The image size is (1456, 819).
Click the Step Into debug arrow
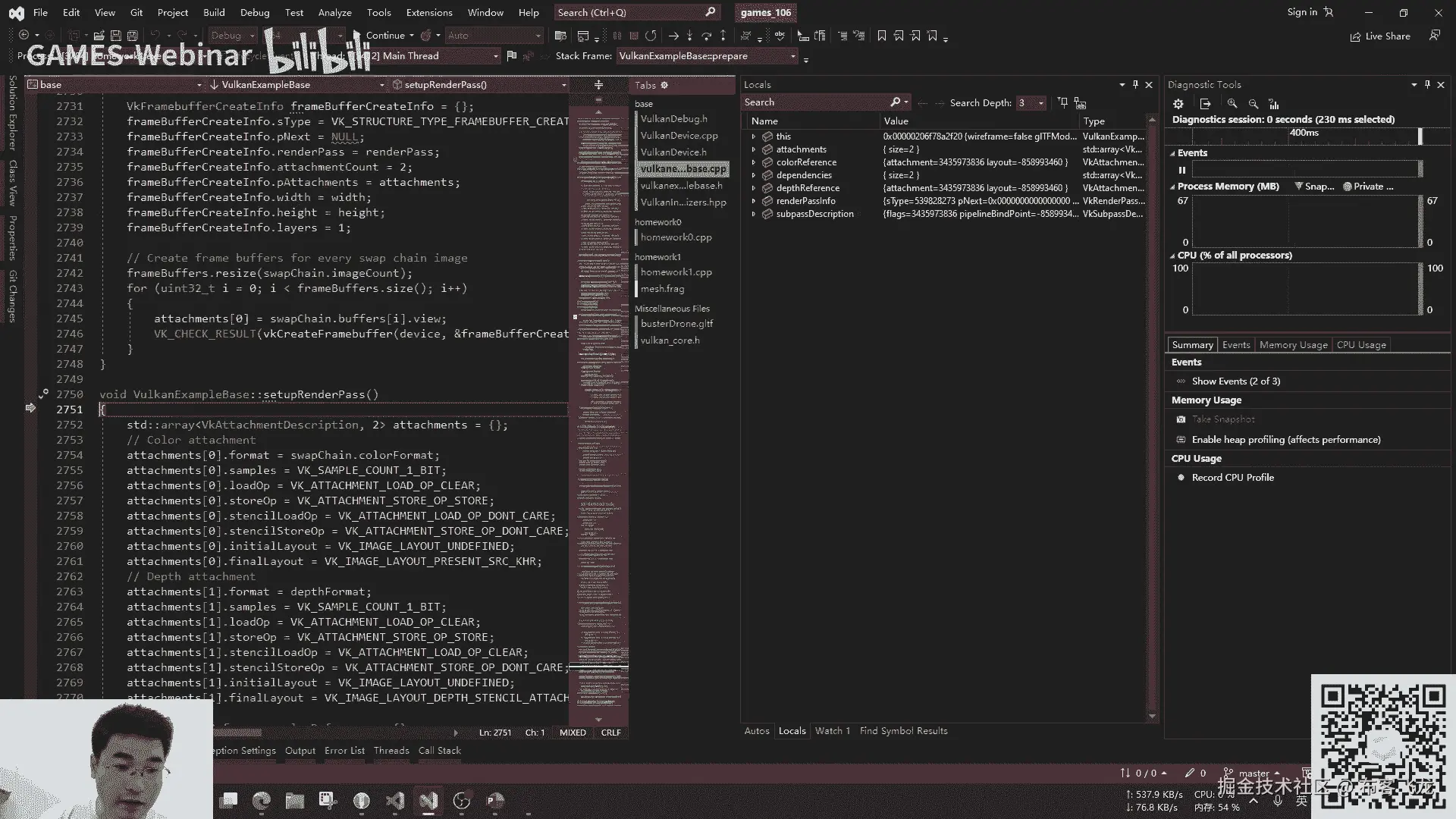(x=689, y=36)
